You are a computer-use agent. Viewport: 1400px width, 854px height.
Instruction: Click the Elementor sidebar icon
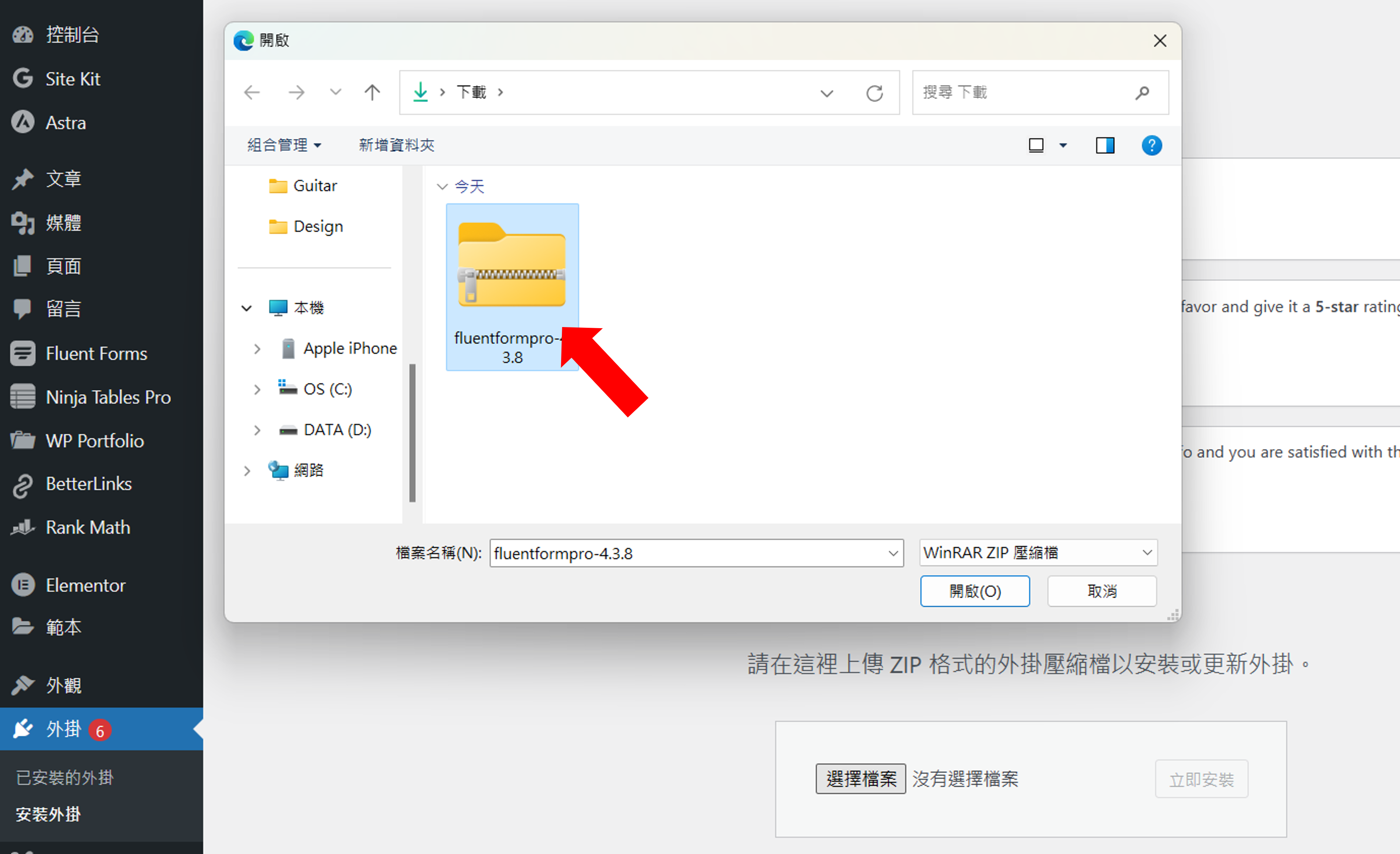(x=22, y=584)
